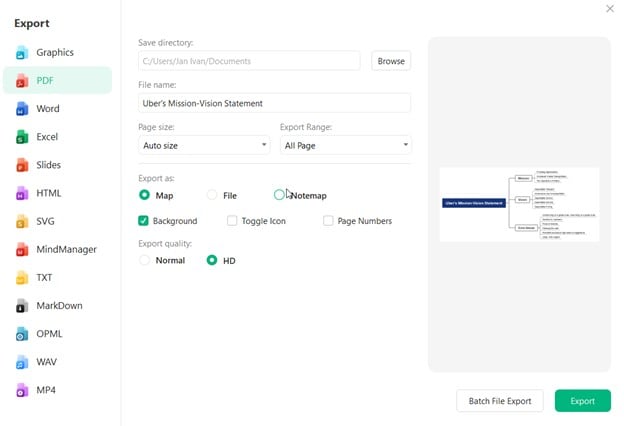The width and height of the screenshot is (624, 426).
Task: Open Slides export settings
Action: coord(49,165)
